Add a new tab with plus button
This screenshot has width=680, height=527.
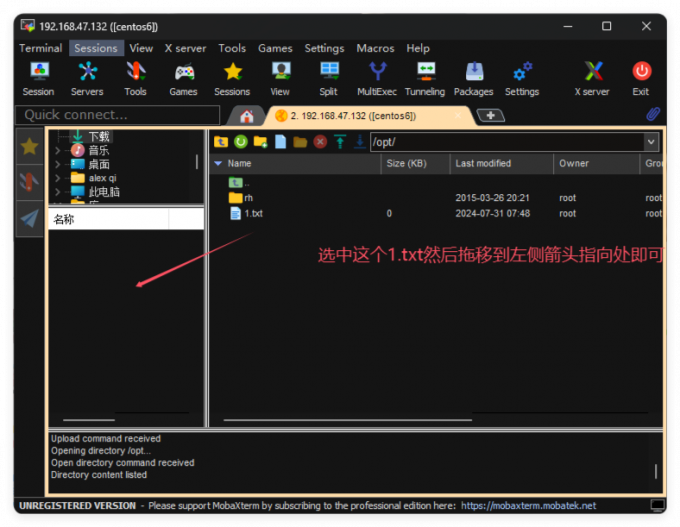490,115
